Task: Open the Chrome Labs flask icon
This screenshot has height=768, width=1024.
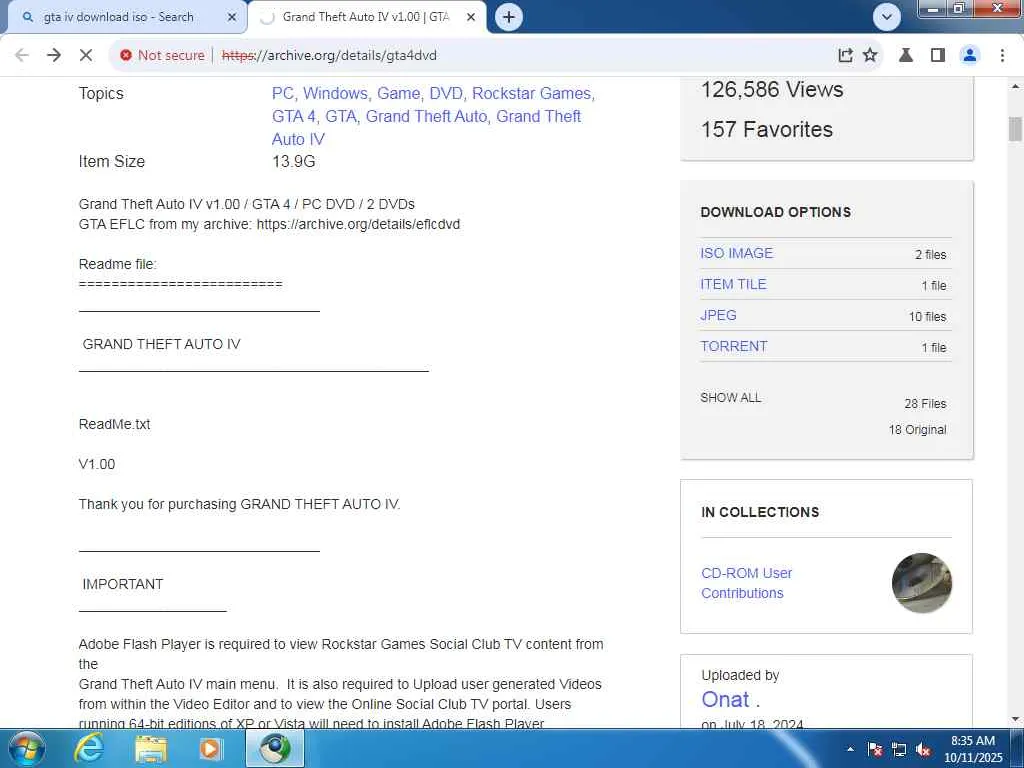Action: click(x=906, y=56)
